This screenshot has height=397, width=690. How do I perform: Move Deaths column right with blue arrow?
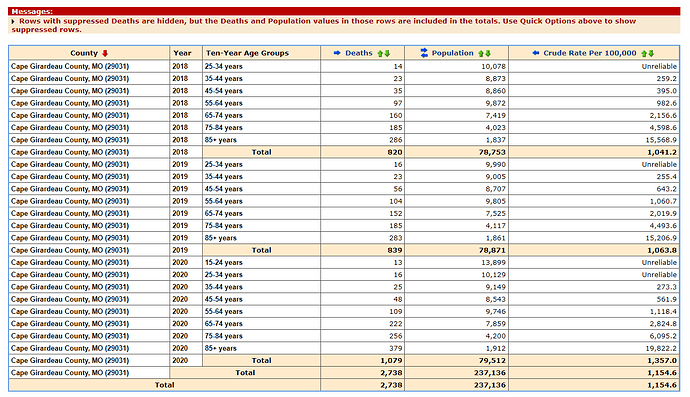(x=337, y=53)
